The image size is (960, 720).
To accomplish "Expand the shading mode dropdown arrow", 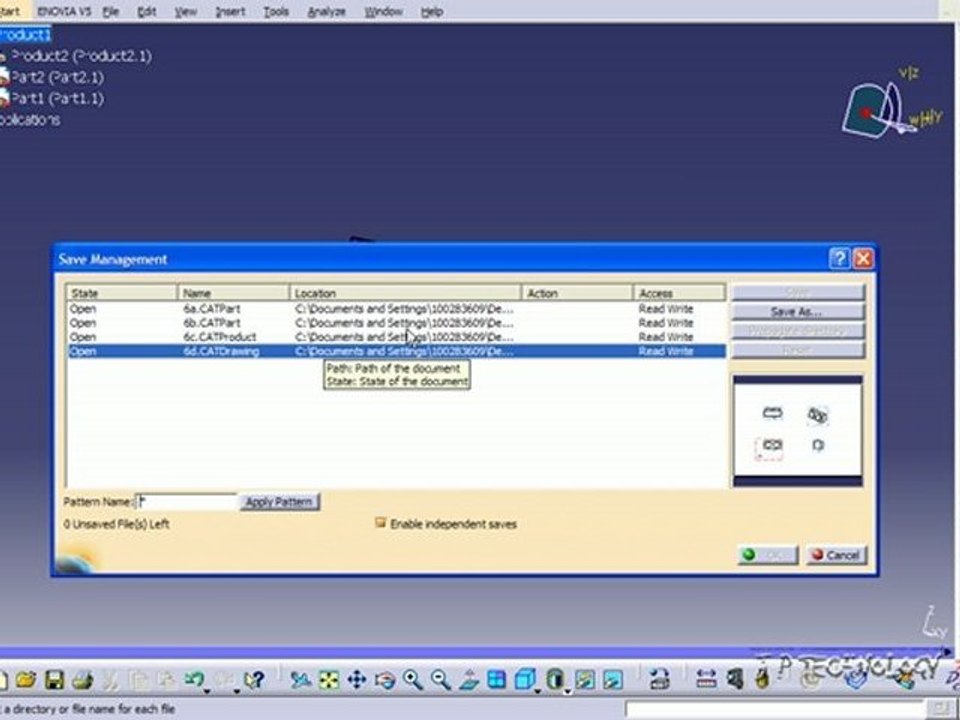I will 568,692.
